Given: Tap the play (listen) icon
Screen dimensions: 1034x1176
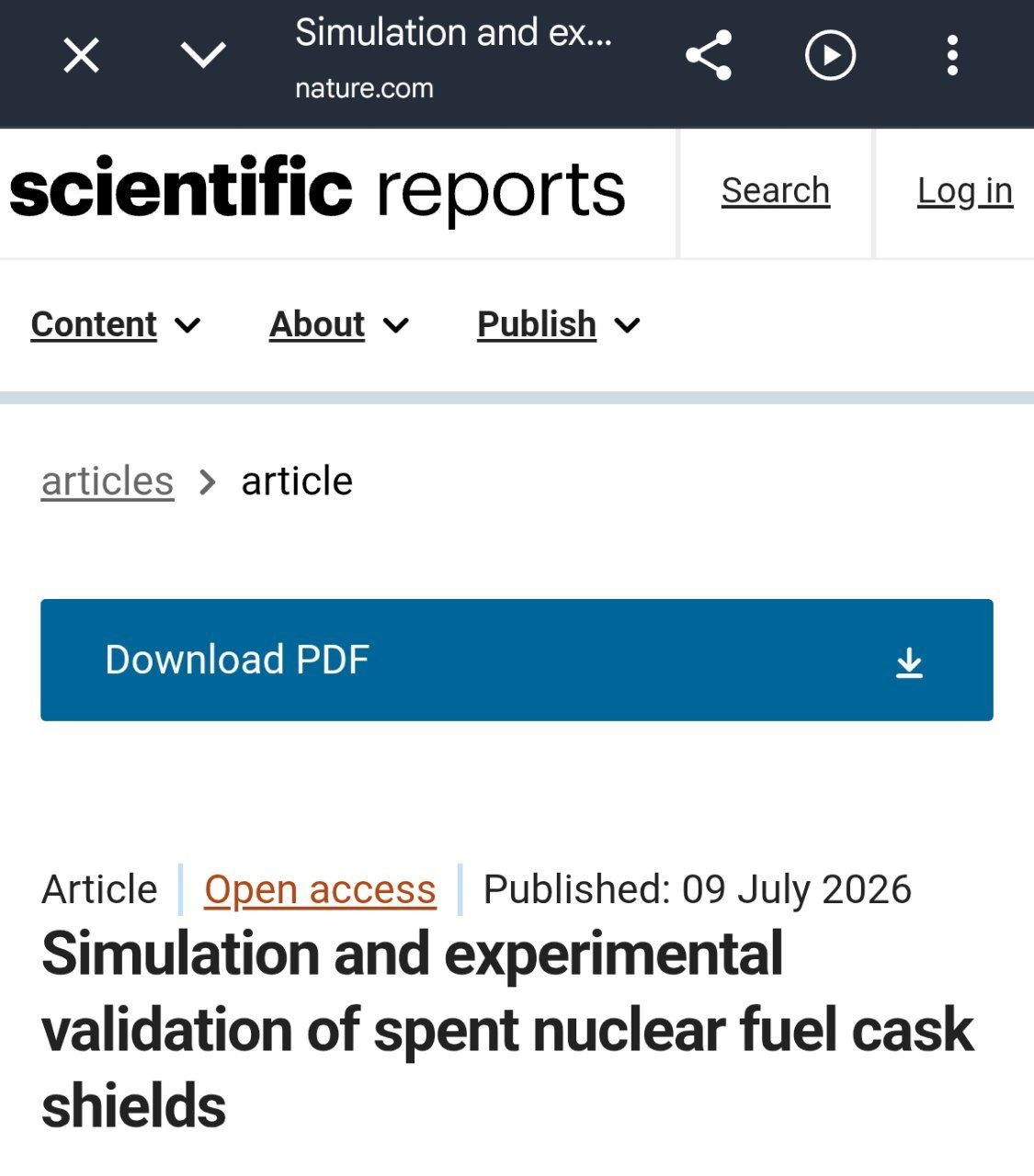Looking at the screenshot, I should [830, 55].
